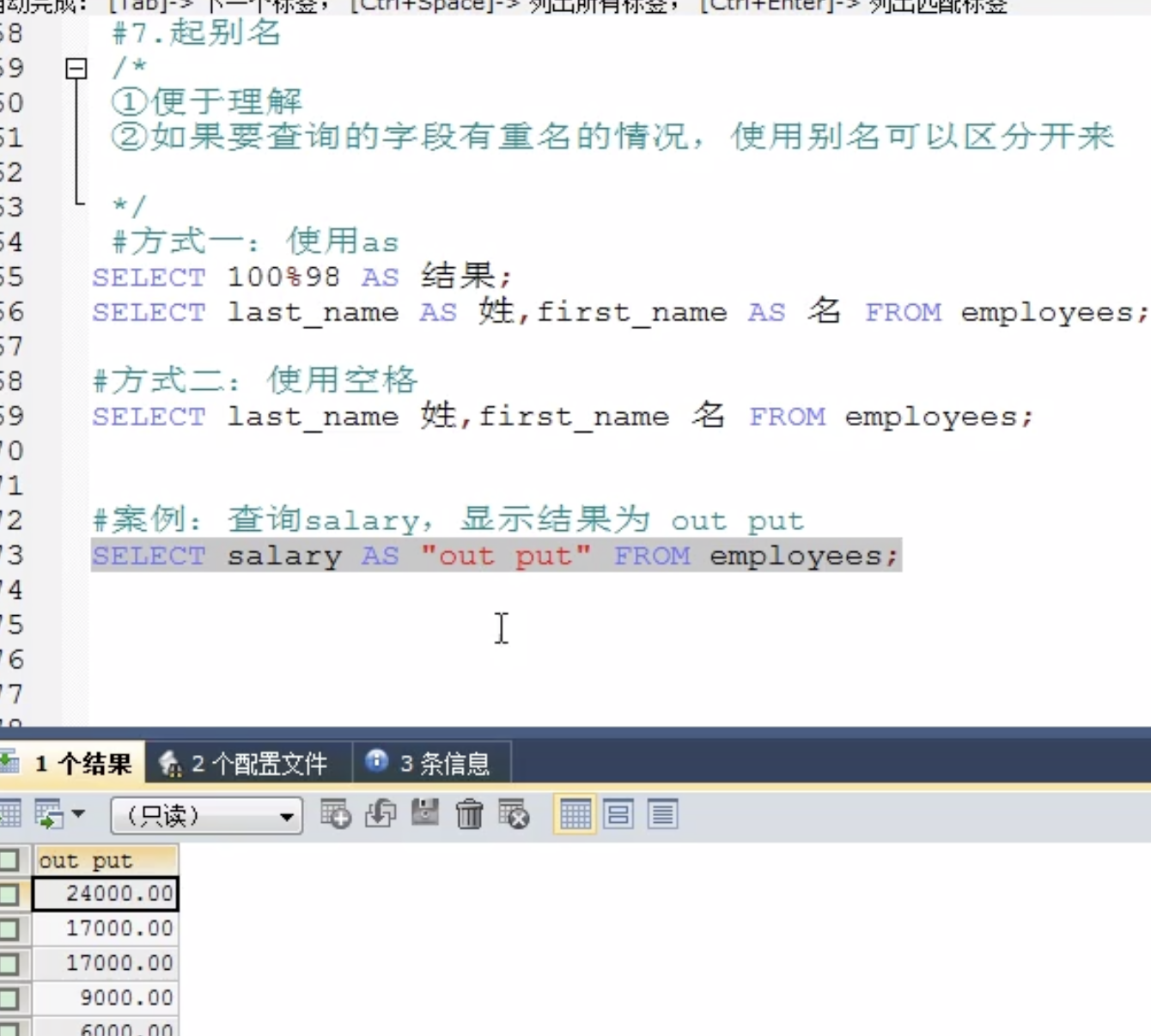Open the 只读 (read-only) combo box

coord(206,815)
